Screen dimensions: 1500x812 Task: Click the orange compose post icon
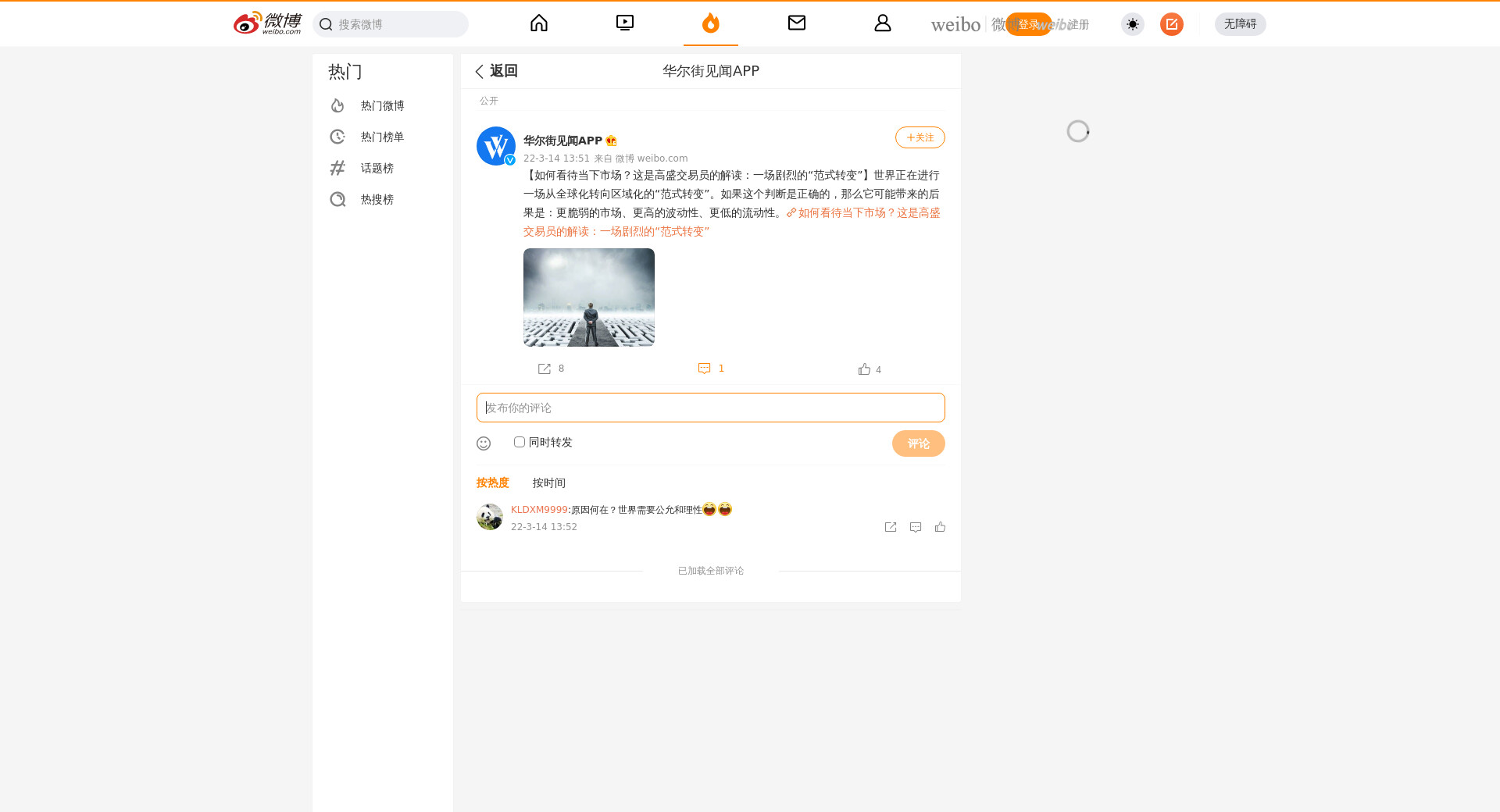1171,24
